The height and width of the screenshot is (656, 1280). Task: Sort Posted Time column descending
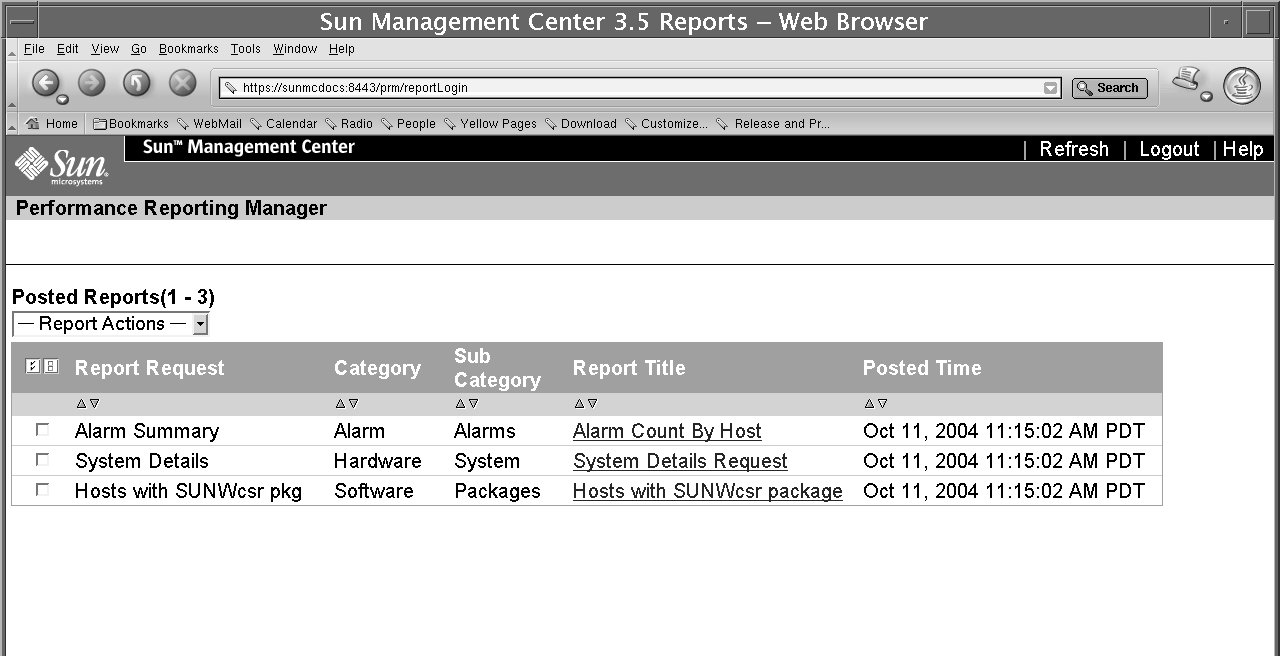(x=882, y=404)
